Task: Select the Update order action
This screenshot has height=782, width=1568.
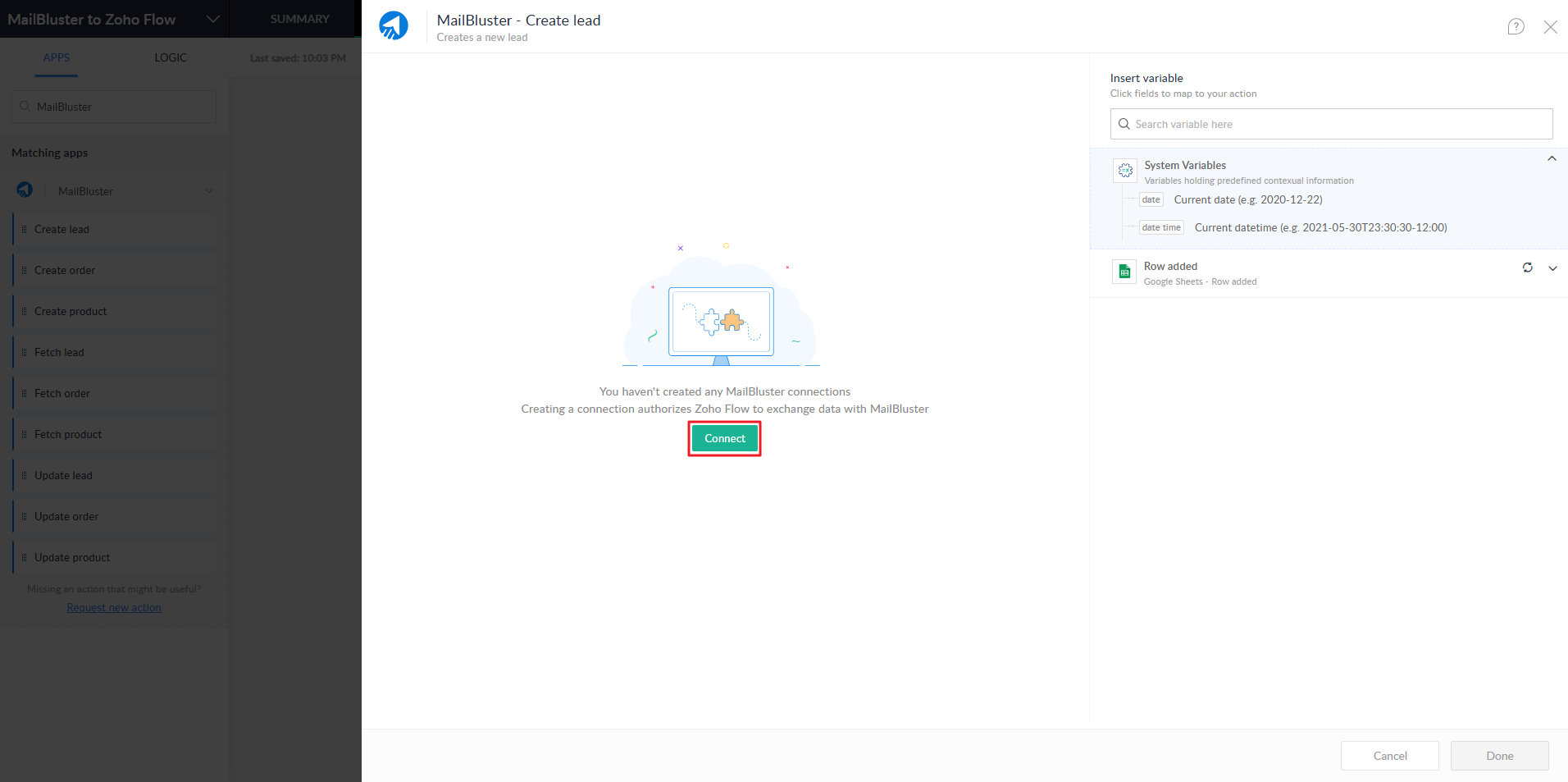Action: click(x=66, y=517)
